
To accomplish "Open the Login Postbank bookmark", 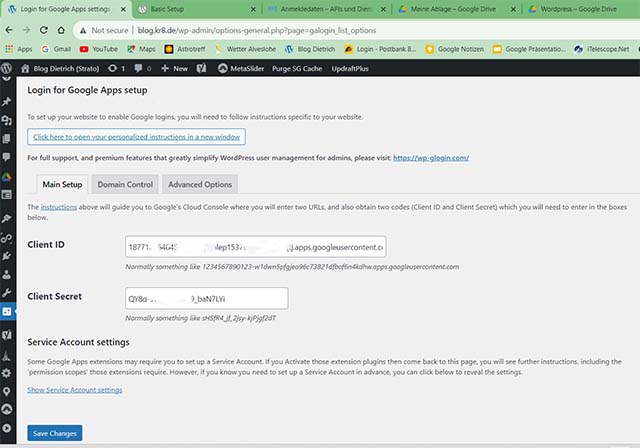I will pos(380,49).
